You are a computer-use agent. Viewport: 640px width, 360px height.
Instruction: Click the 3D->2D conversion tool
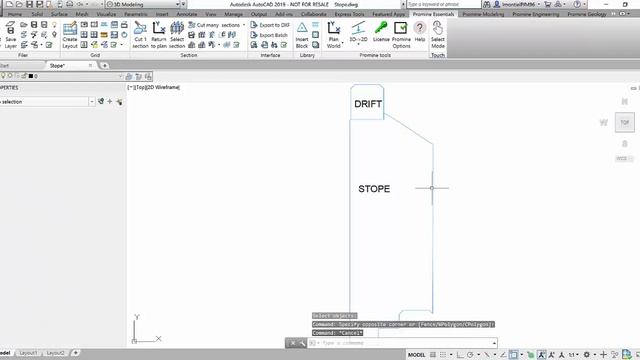pyautogui.click(x=358, y=33)
